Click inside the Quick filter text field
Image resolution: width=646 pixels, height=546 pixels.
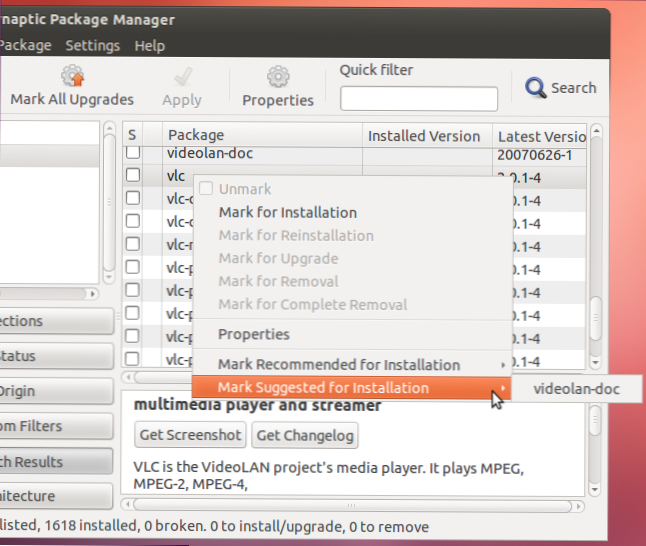pos(418,99)
